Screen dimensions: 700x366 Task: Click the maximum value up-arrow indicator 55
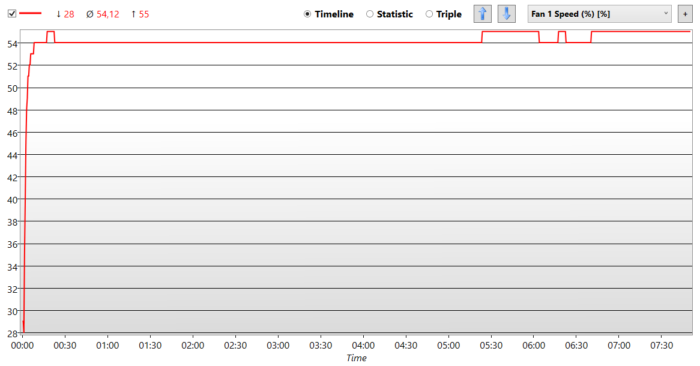pos(140,14)
